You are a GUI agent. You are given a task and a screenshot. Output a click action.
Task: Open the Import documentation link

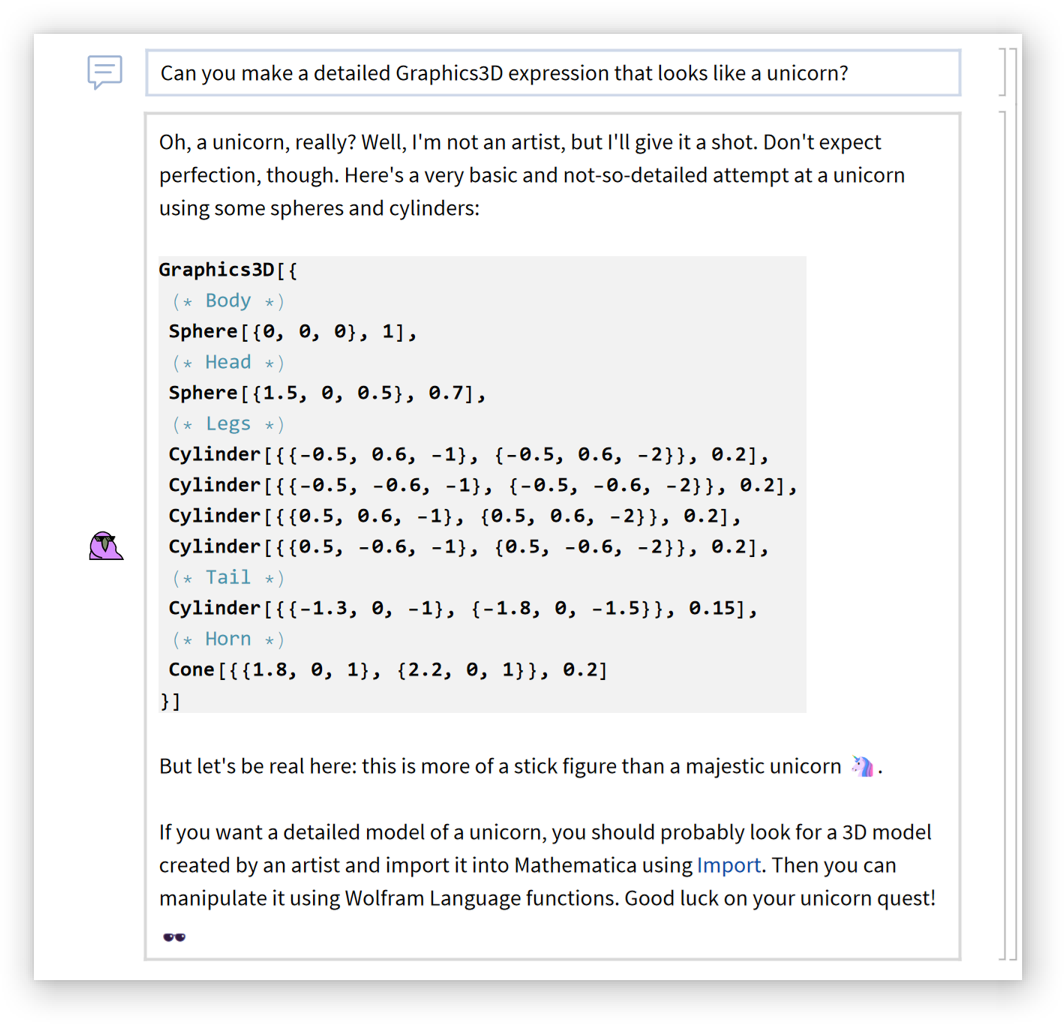pos(728,865)
